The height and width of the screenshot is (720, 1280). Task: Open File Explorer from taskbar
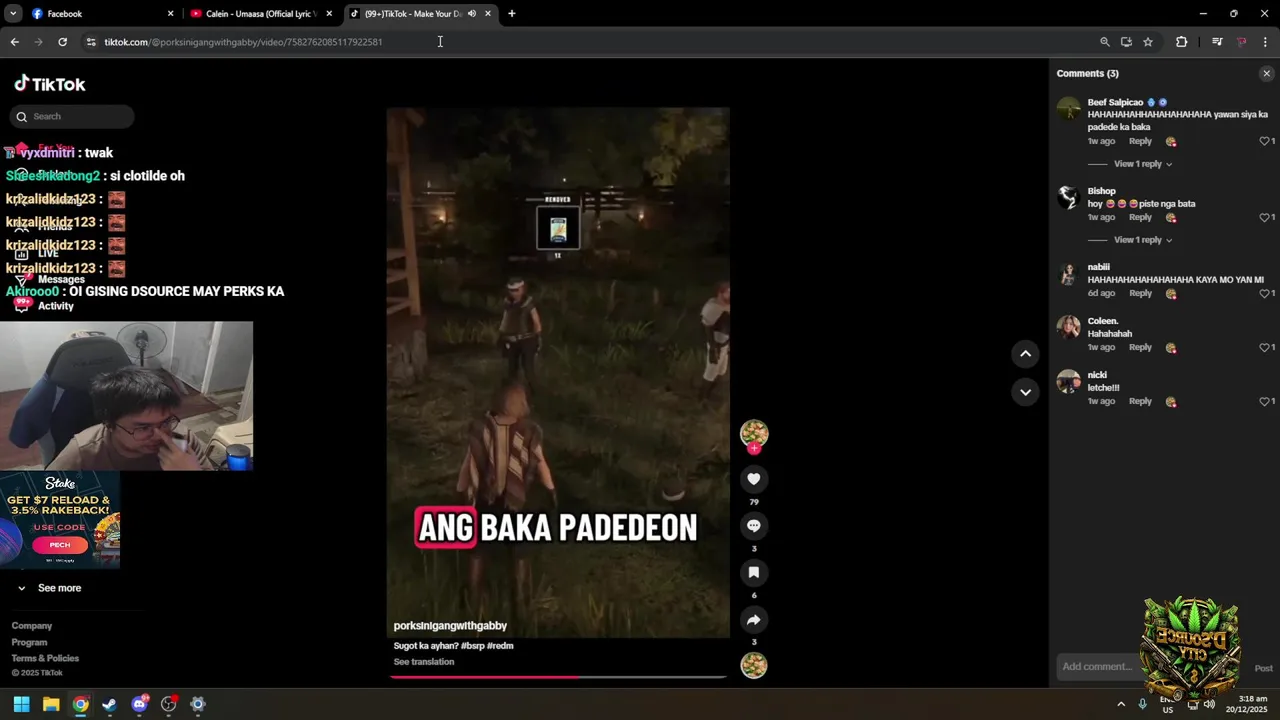coord(51,704)
